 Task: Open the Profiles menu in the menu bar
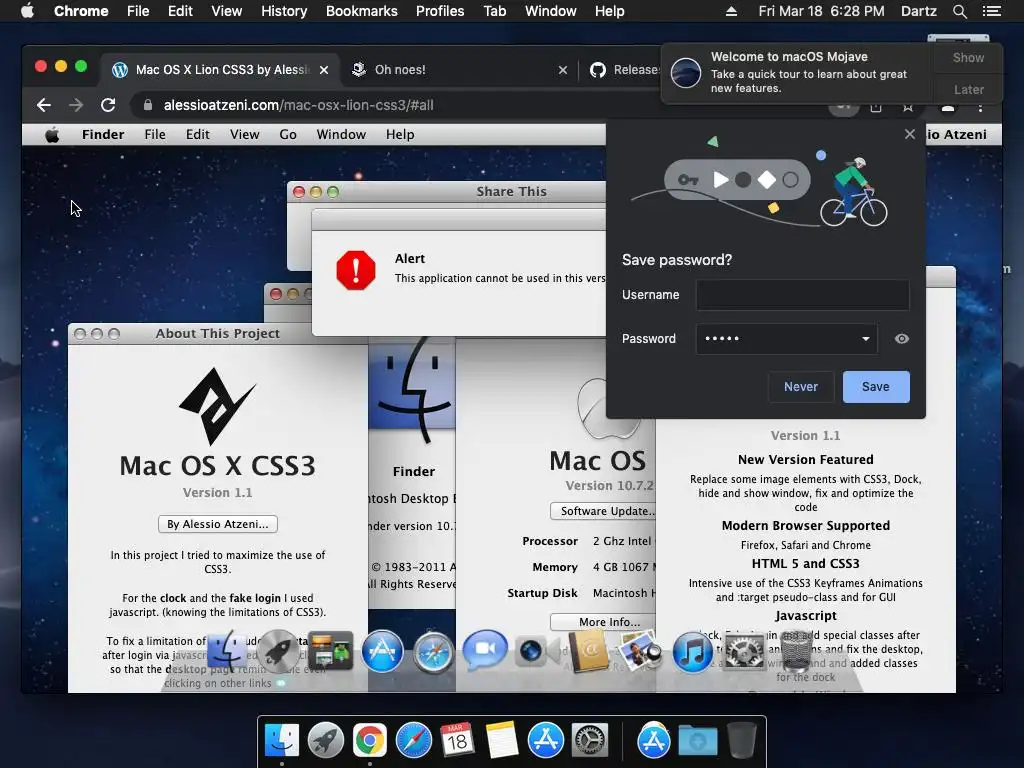pyautogui.click(x=440, y=11)
